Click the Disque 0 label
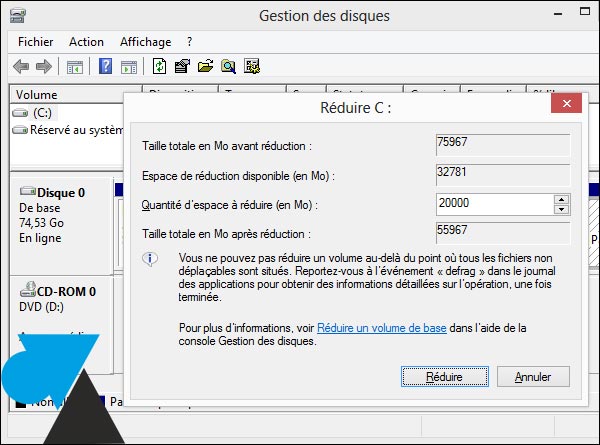Screen dimensions: 600x445 [61, 192]
